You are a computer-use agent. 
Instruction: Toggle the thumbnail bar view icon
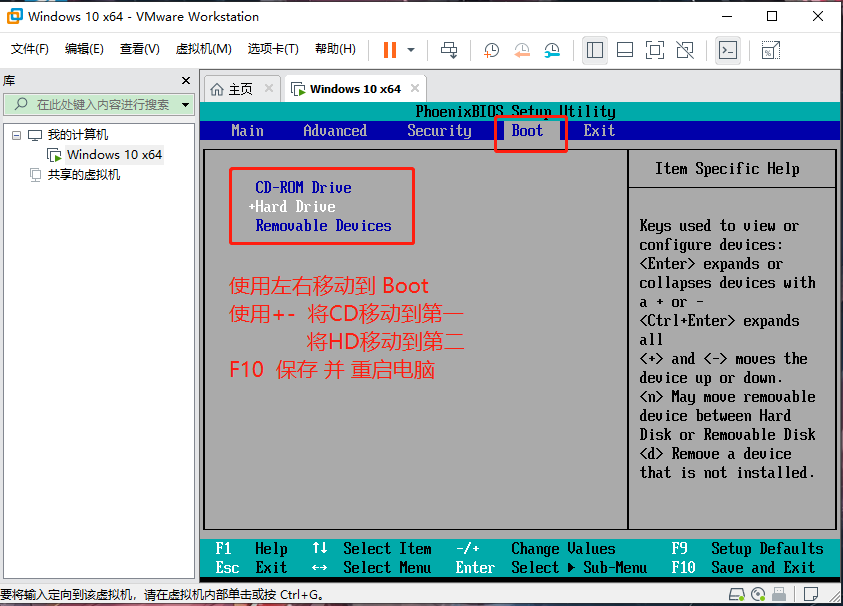[625, 50]
